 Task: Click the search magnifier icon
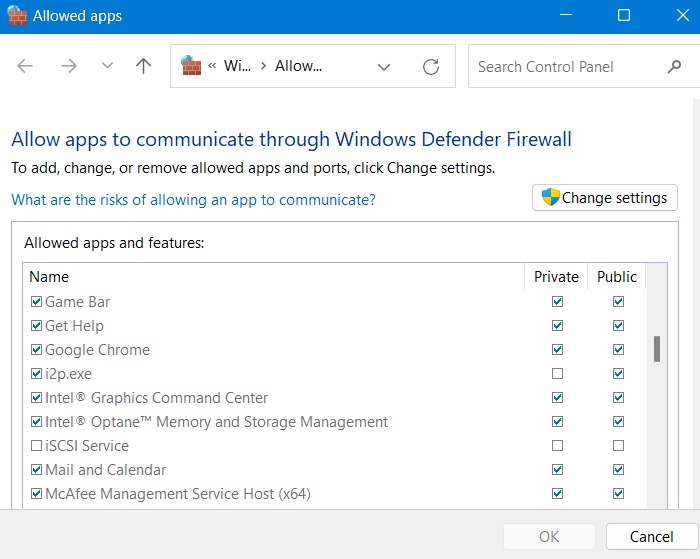pos(674,67)
